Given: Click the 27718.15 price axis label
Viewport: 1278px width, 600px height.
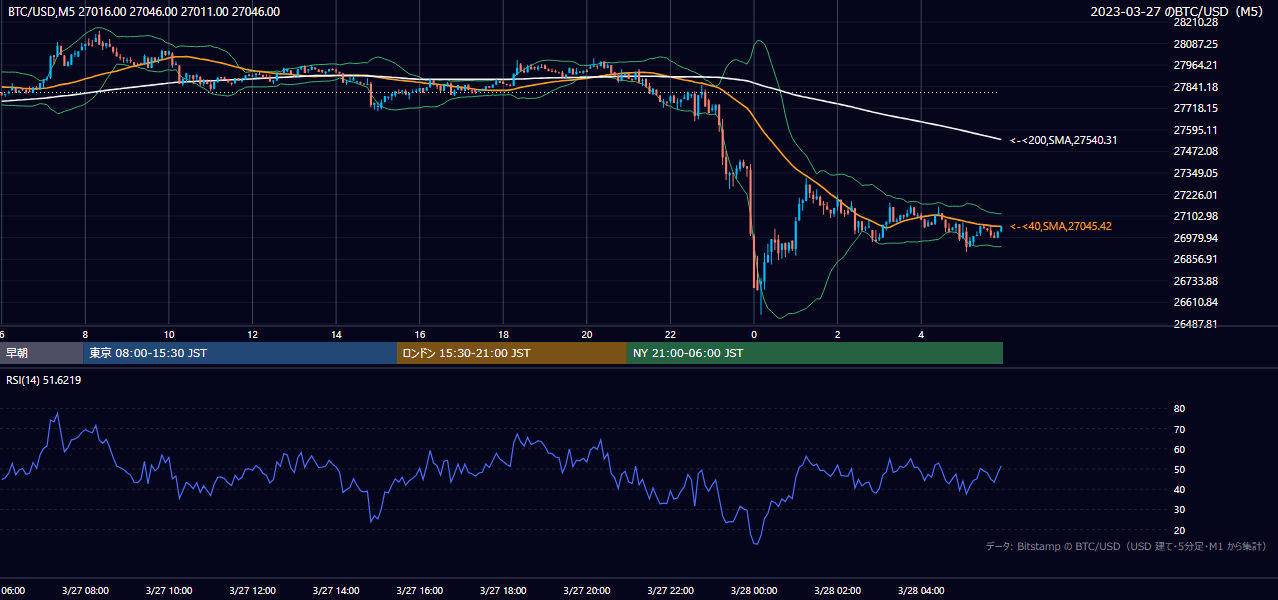Looking at the screenshot, I should point(1196,108).
